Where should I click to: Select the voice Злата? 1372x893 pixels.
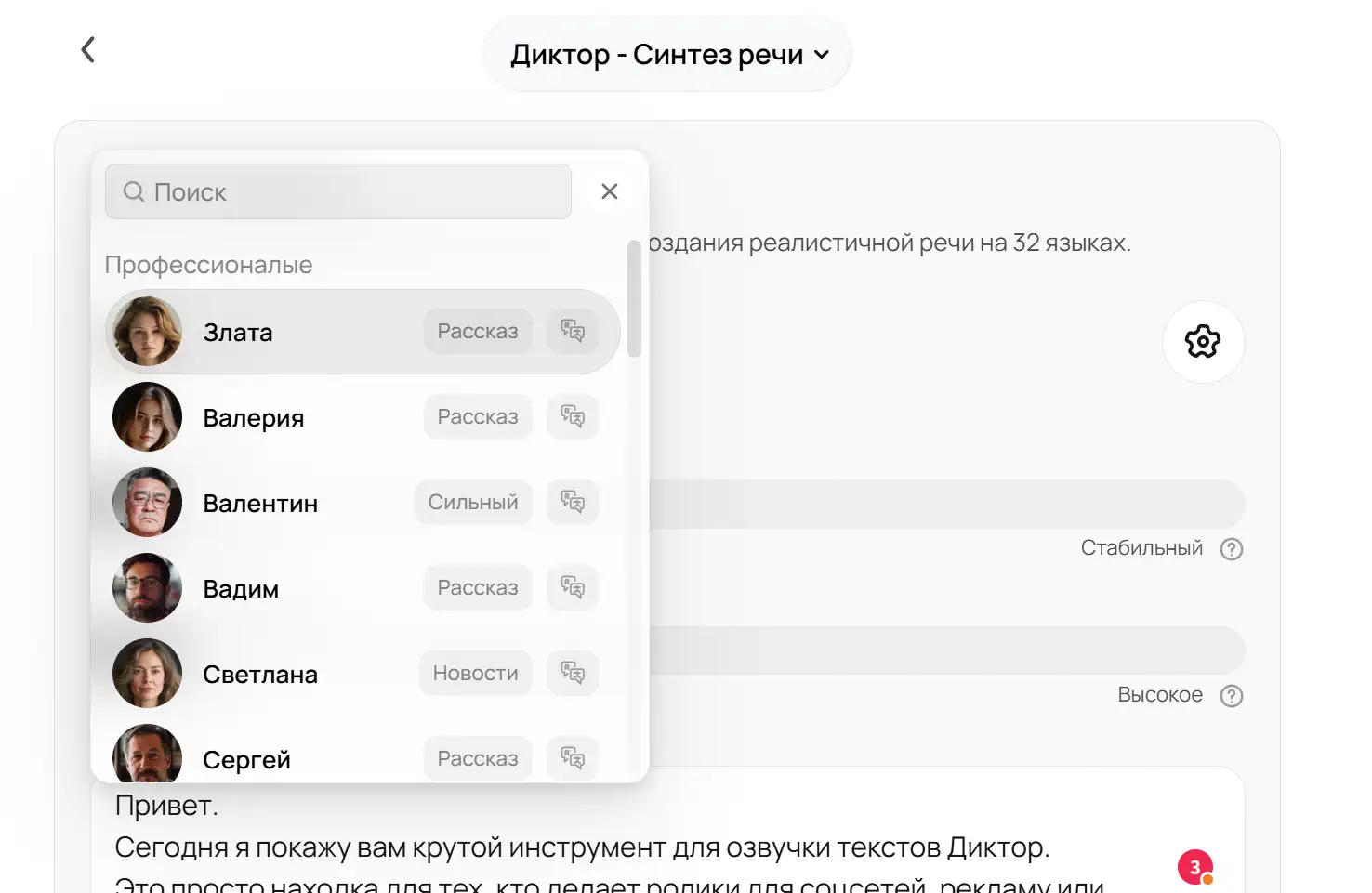pyautogui.click(x=363, y=333)
